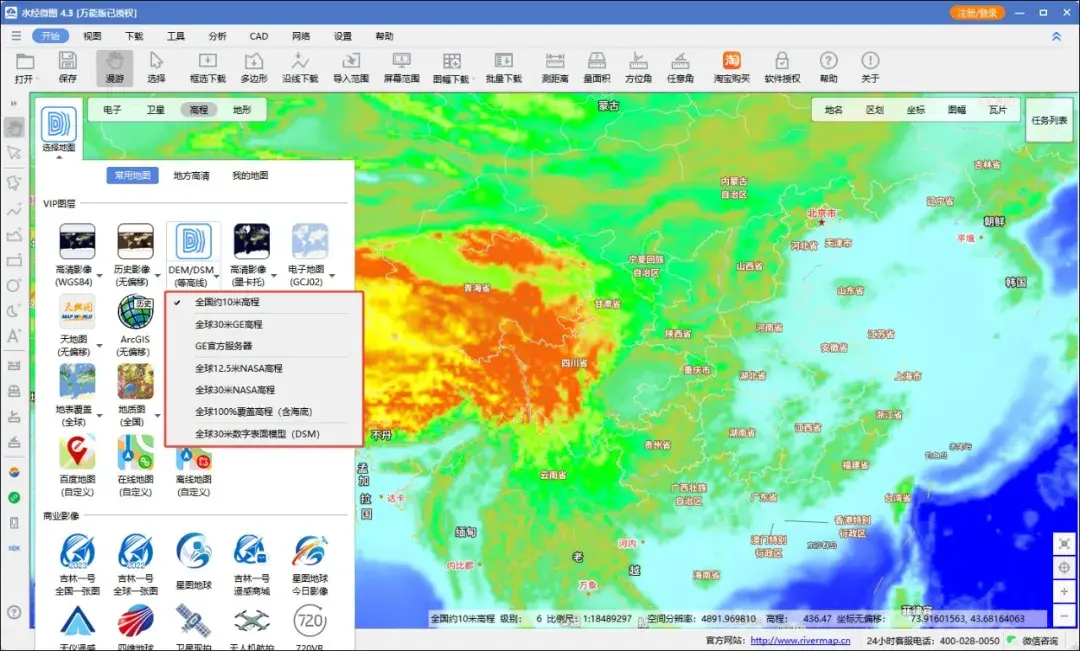
Task: Expand the left sidebar double-arrow
Action: pos(13,104)
